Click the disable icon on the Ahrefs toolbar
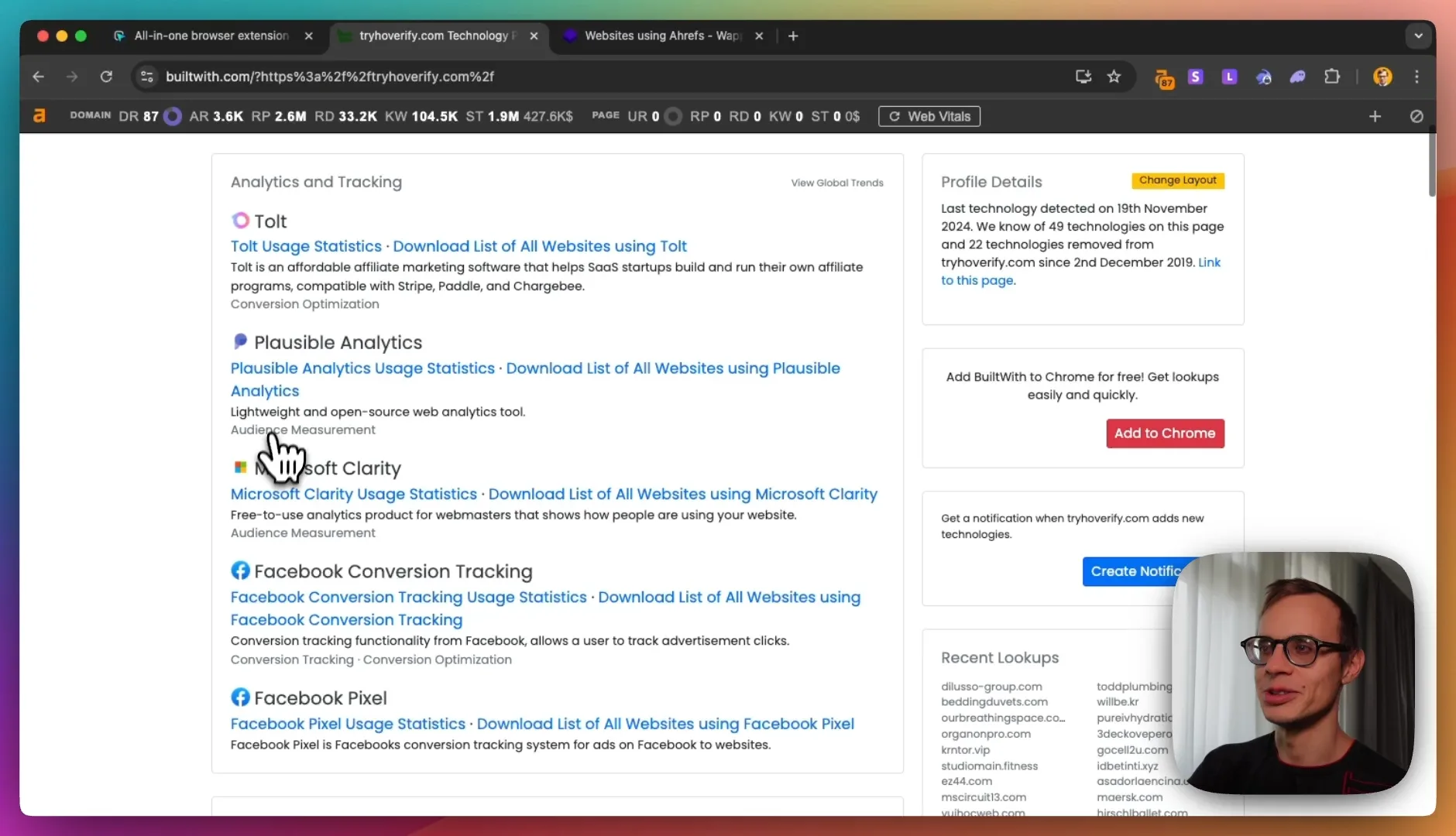 pyautogui.click(x=1417, y=116)
